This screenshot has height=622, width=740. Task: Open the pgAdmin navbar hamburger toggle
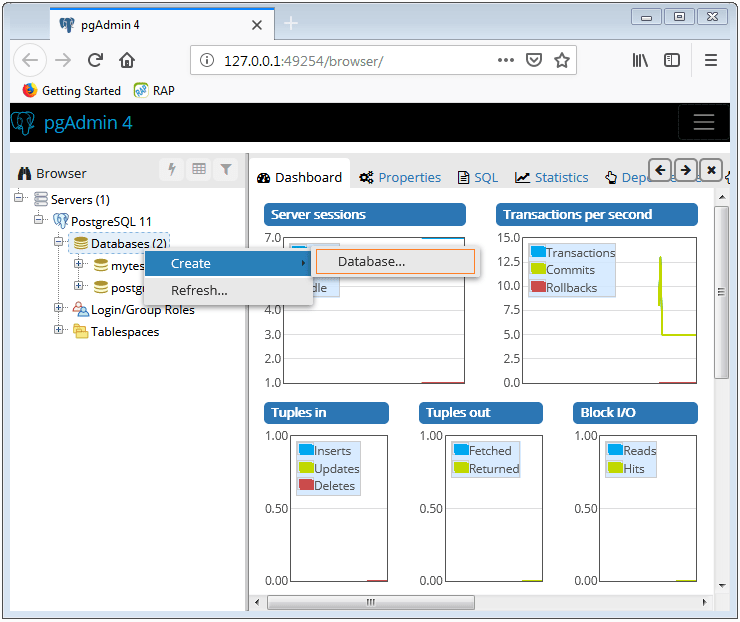click(x=704, y=122)
